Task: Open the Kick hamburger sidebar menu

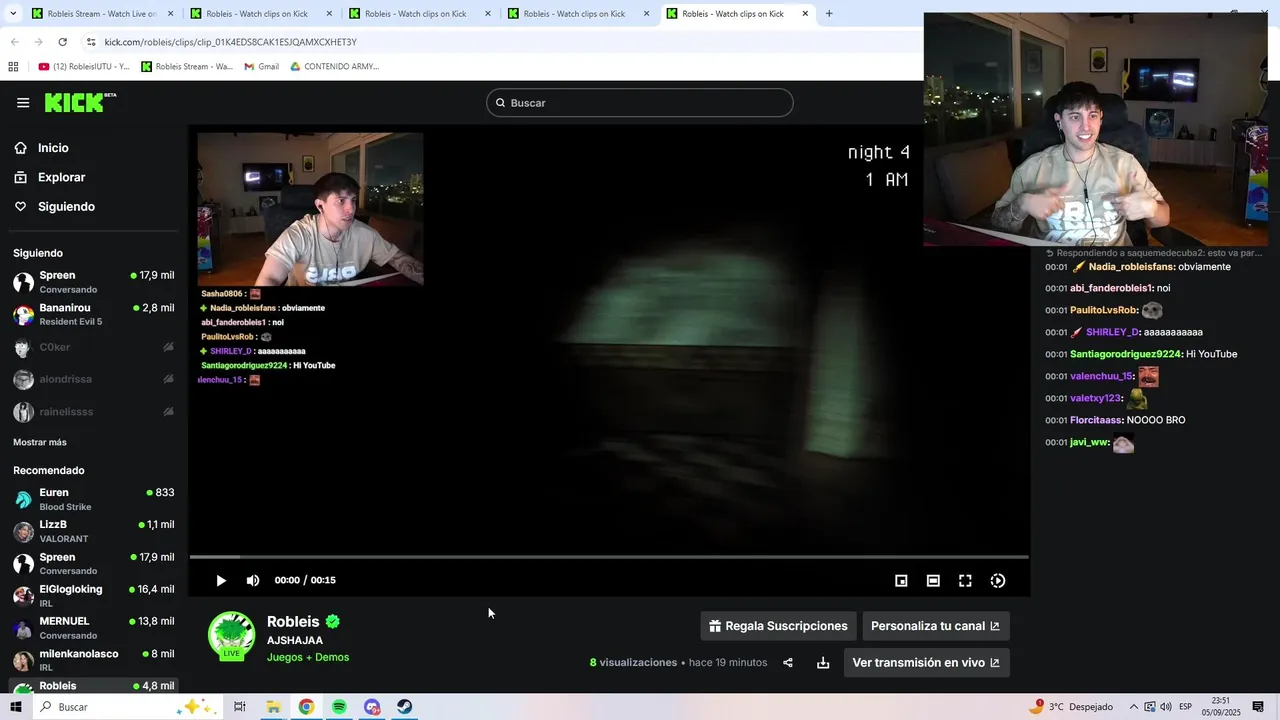Action: coord(23,102)
